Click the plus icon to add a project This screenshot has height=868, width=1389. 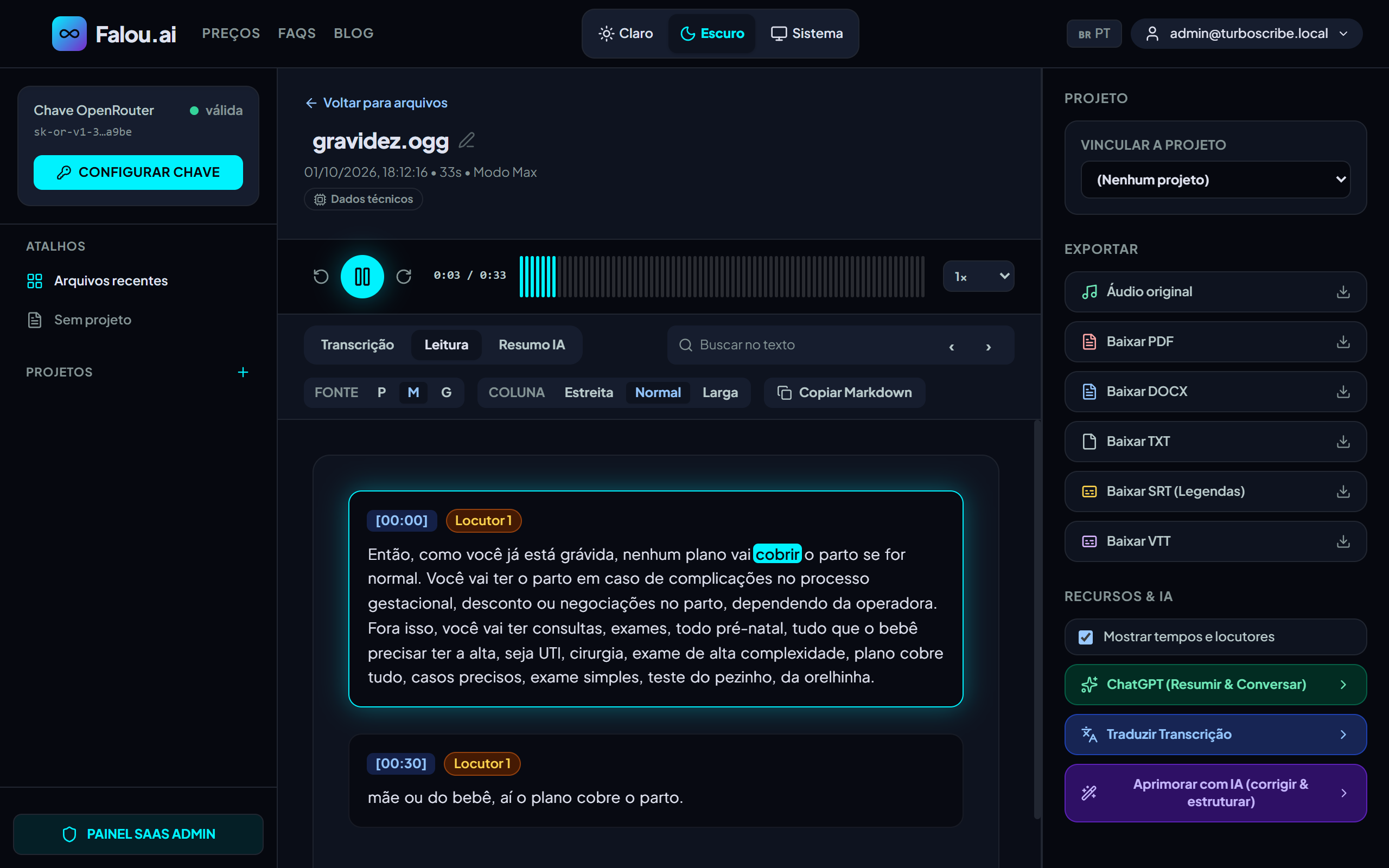click(243, 372)
